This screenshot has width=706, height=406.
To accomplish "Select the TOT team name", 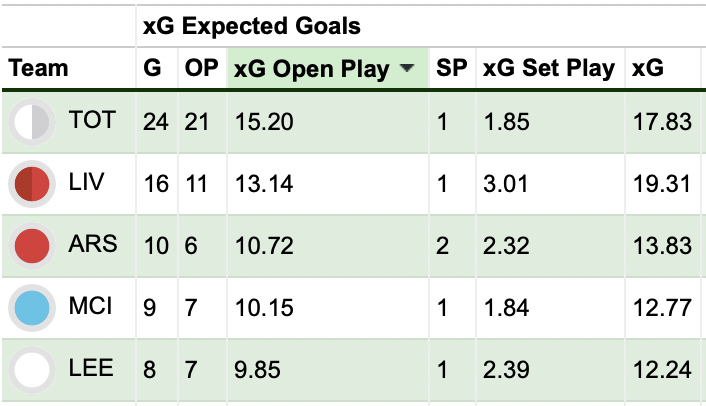I will [92, 120].
